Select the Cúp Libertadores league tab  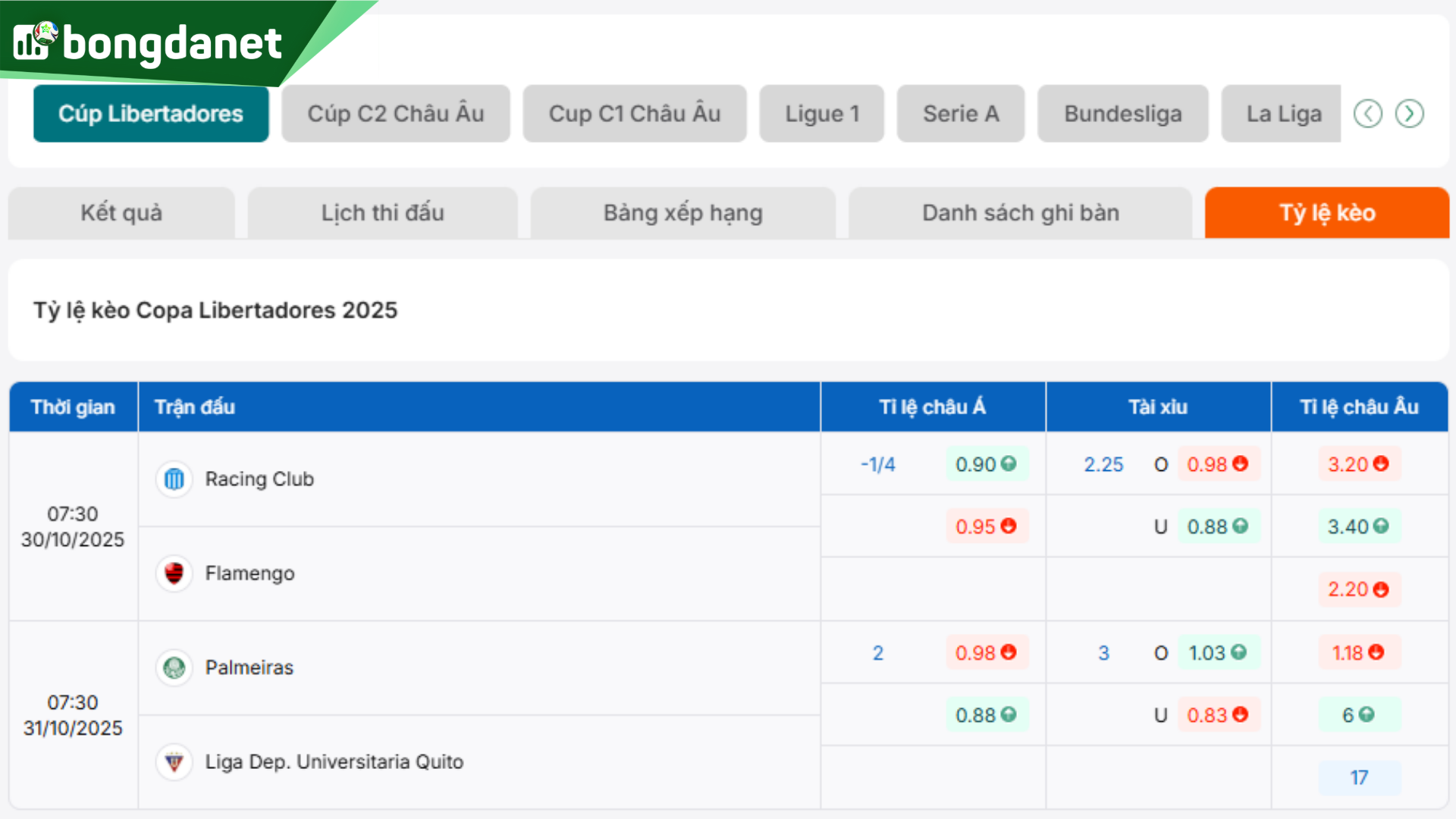point(151,114)
